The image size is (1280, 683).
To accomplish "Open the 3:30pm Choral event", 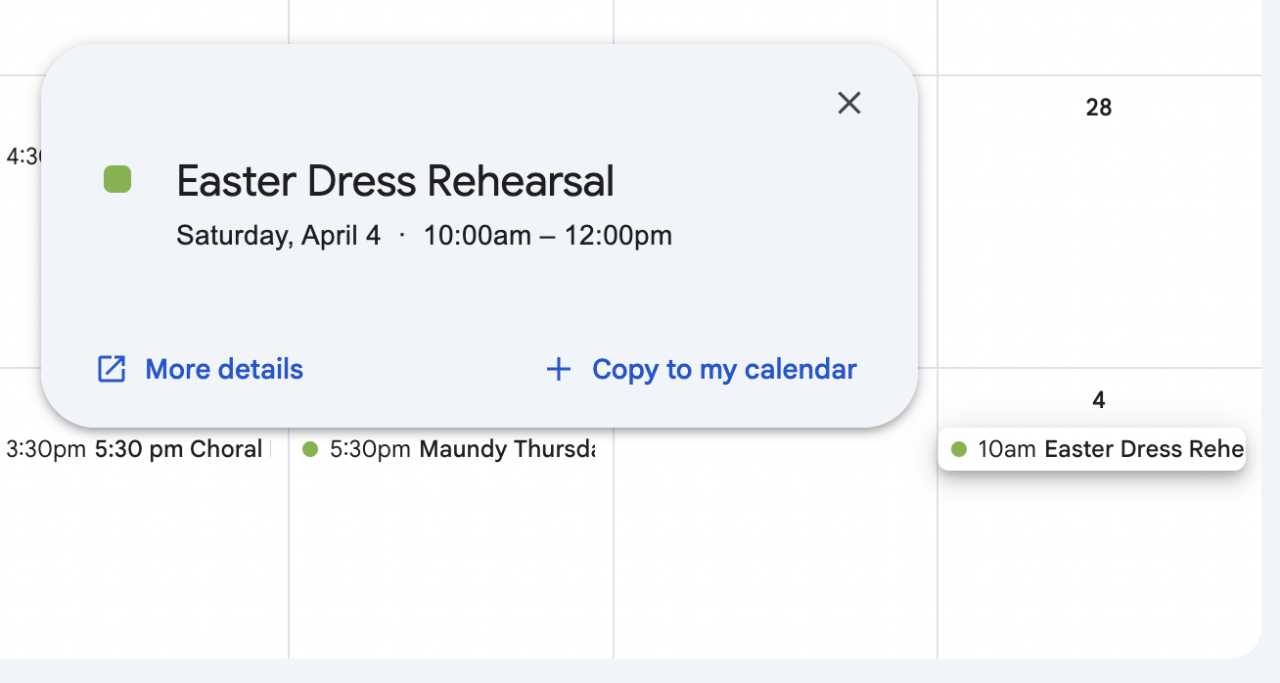I will pyautogui.click(x=136, y=450).
